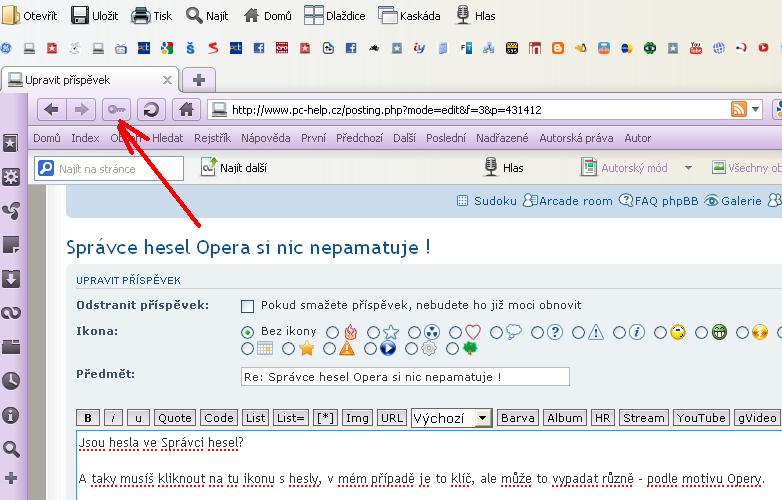Open the Downloads panel in the sidebar
The width and height of the screenshot is (782, 500).
coord(11,279)
